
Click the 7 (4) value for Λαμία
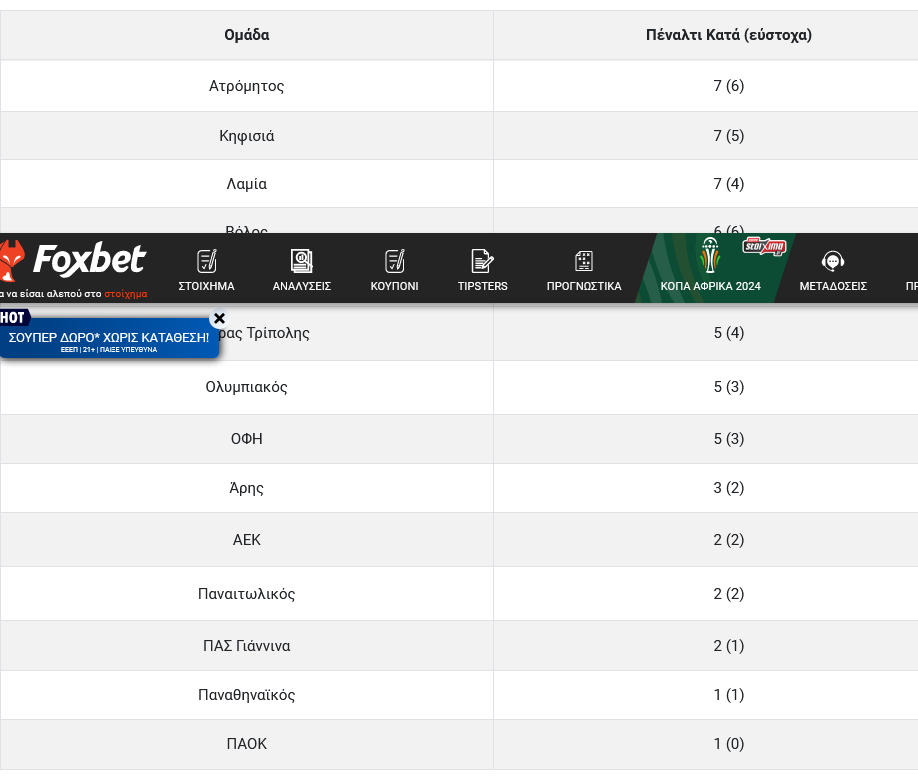pyautogui.click(x=729, y=184)
